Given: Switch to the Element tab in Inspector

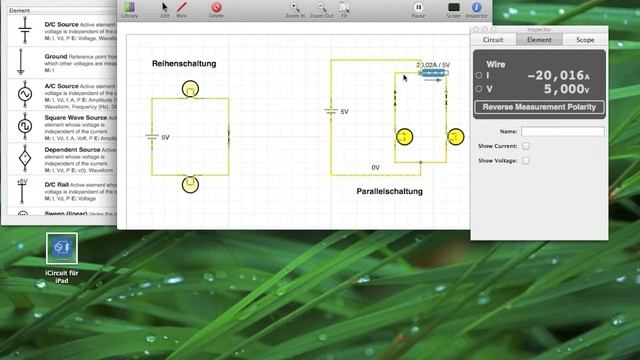Looking at the screenshot, I should pos(539,40).
